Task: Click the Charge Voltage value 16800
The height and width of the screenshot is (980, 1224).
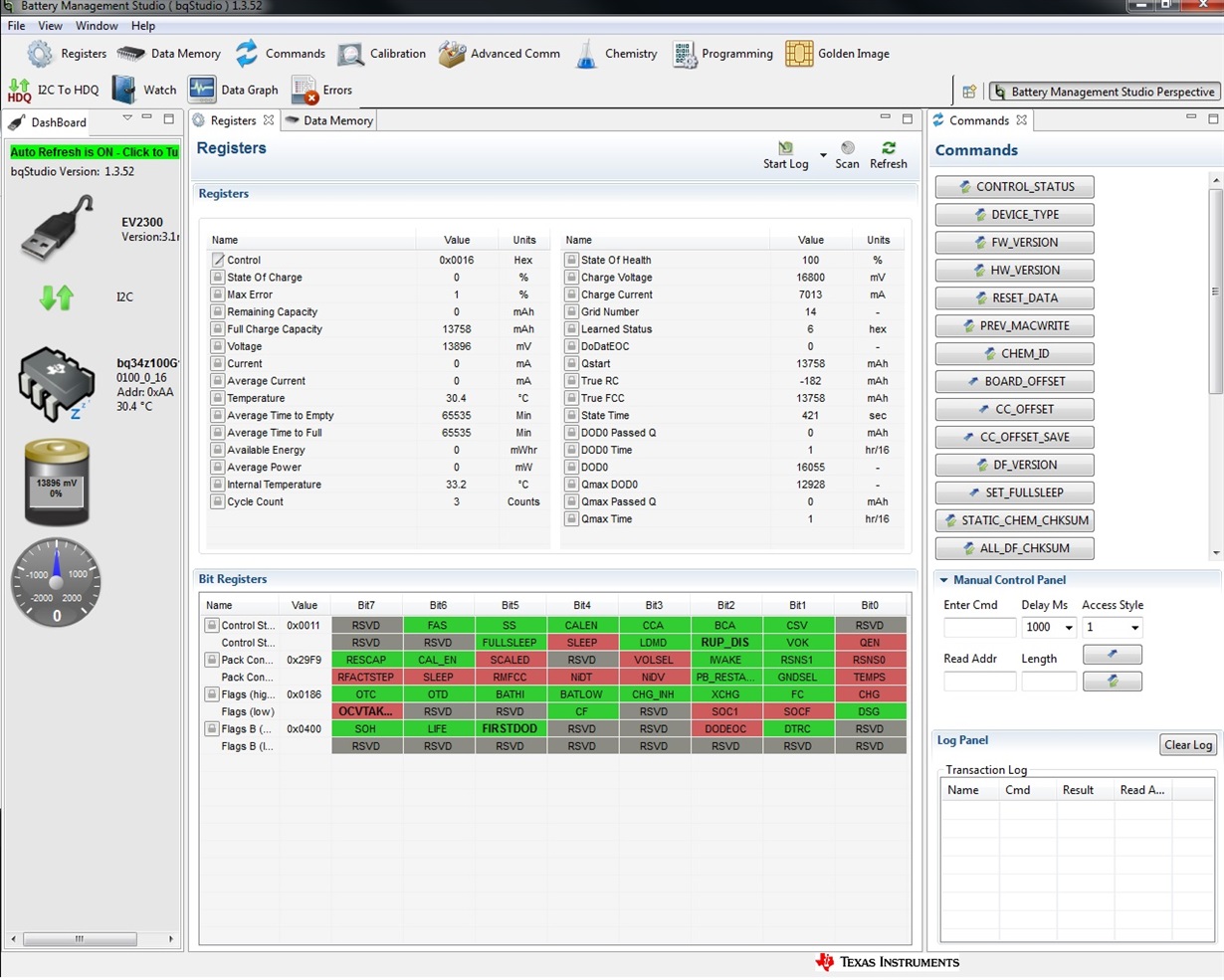Action: click(810, 278)
